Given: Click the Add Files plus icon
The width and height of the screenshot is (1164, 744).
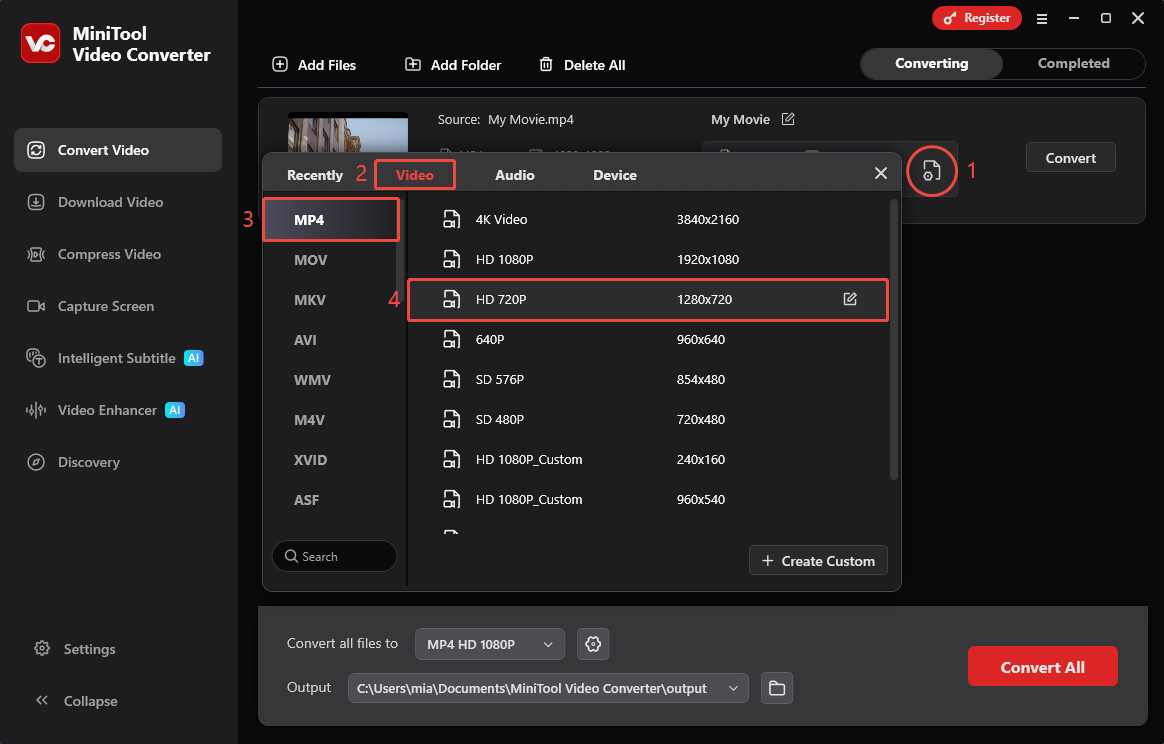Looking at the screenshot, I should [x=280, y=65].
